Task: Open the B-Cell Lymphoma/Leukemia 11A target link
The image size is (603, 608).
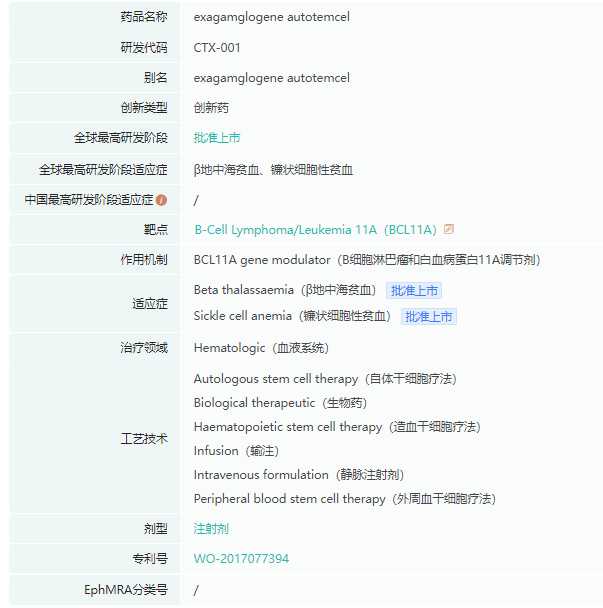Action: point(315,230)
